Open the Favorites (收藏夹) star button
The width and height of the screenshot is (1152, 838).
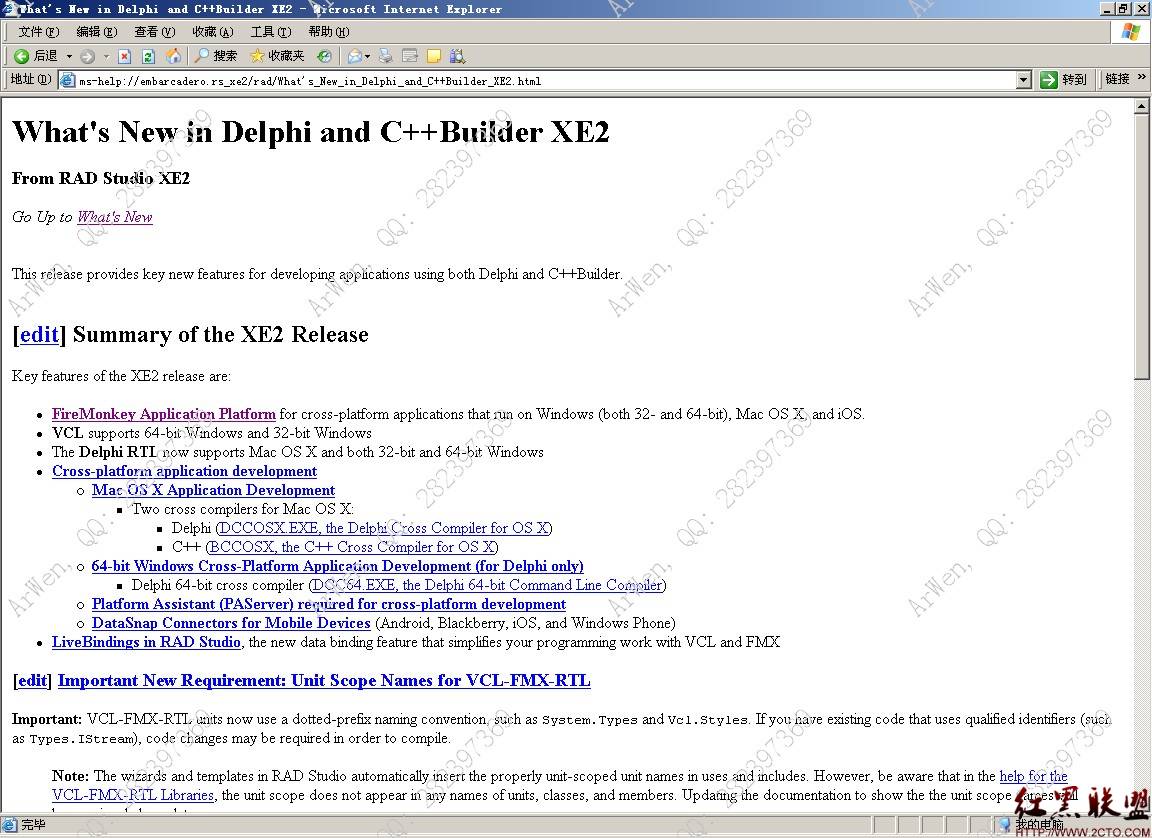point(277,56)
